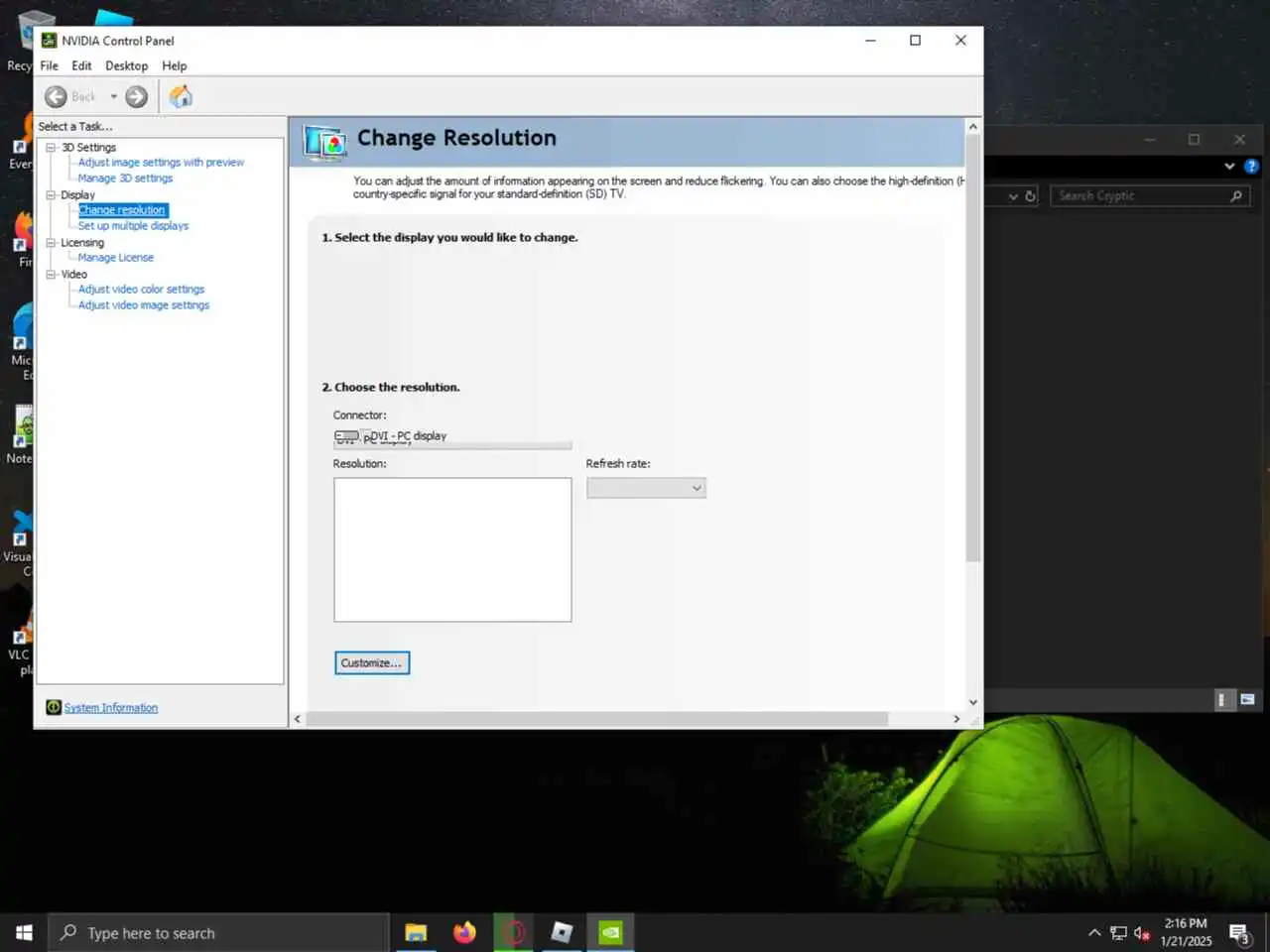Screen dimensions: 1270x952
Task: Open the Desktop menu
Action: pos(127,65)
